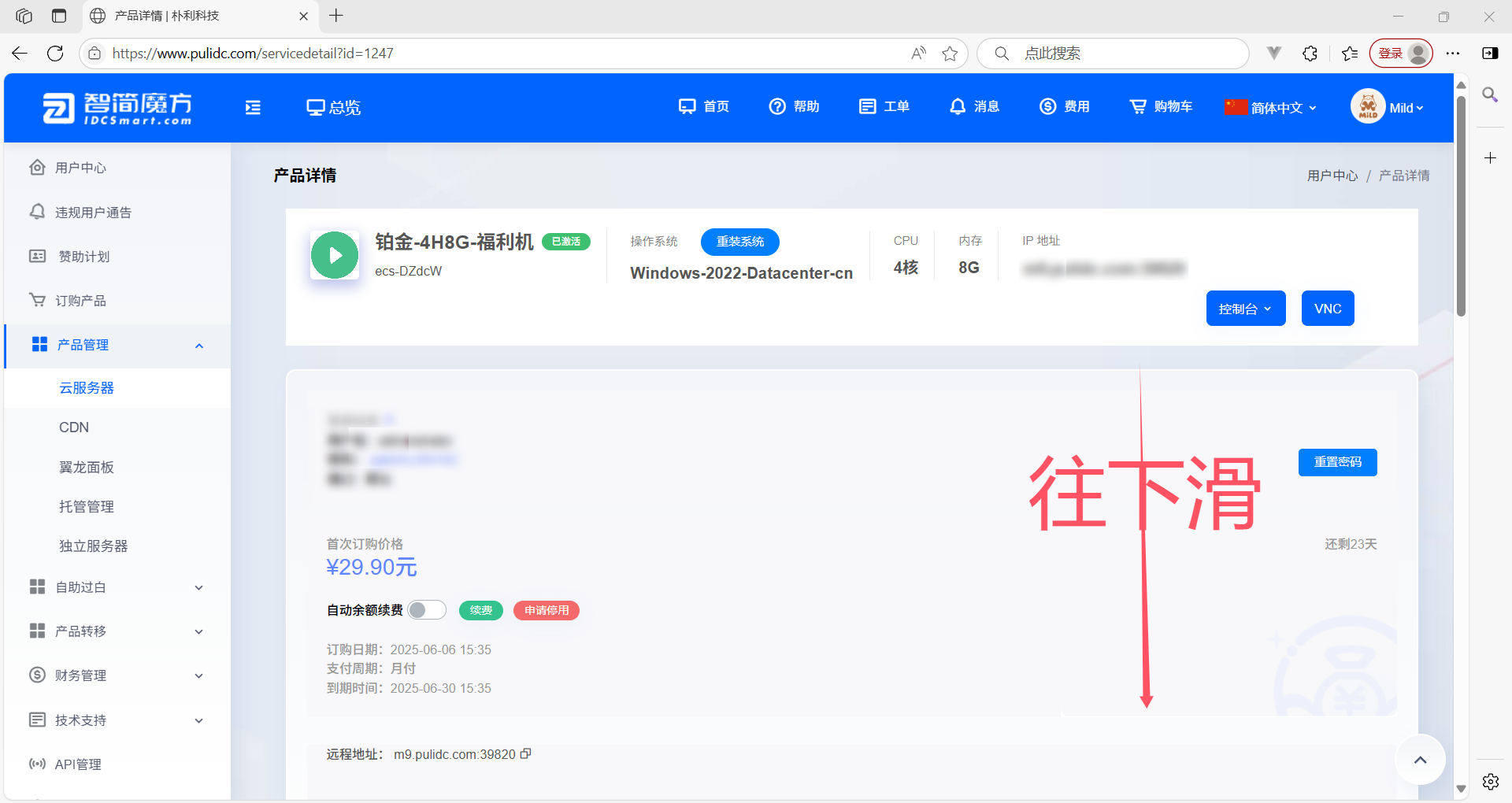1512x803 pixels.
Task: Open the workspaces icon in the title bar
Action: (24, 16)
